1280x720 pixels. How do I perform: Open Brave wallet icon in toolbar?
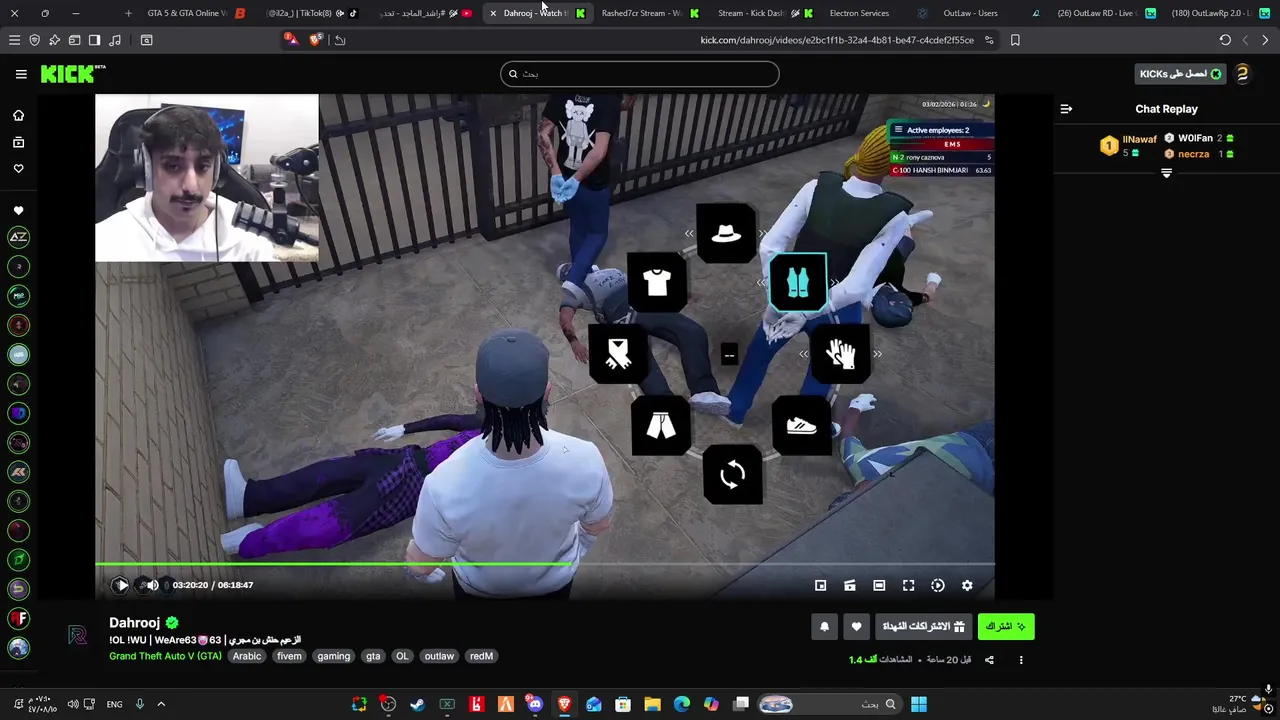(74, 40)
